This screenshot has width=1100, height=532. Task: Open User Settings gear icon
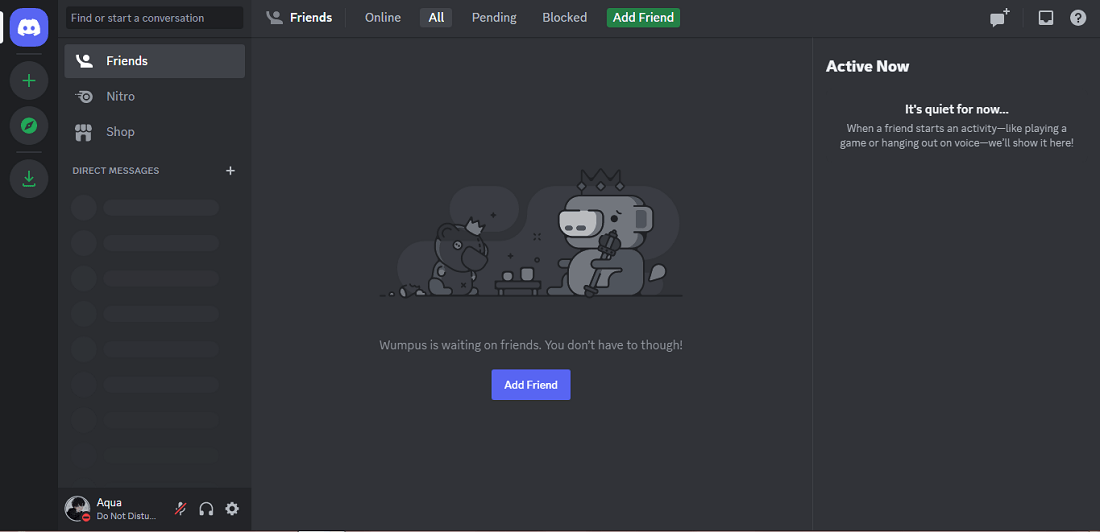[x=232, y=509]
